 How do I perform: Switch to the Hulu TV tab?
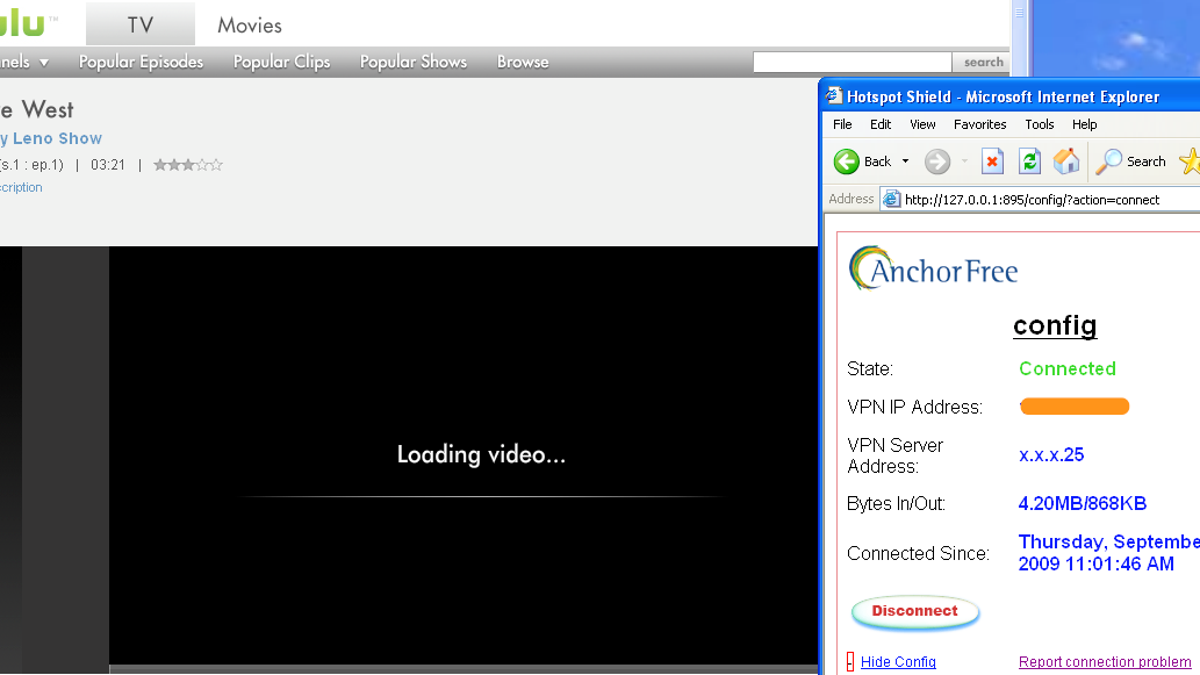click(x=140, y=25)
